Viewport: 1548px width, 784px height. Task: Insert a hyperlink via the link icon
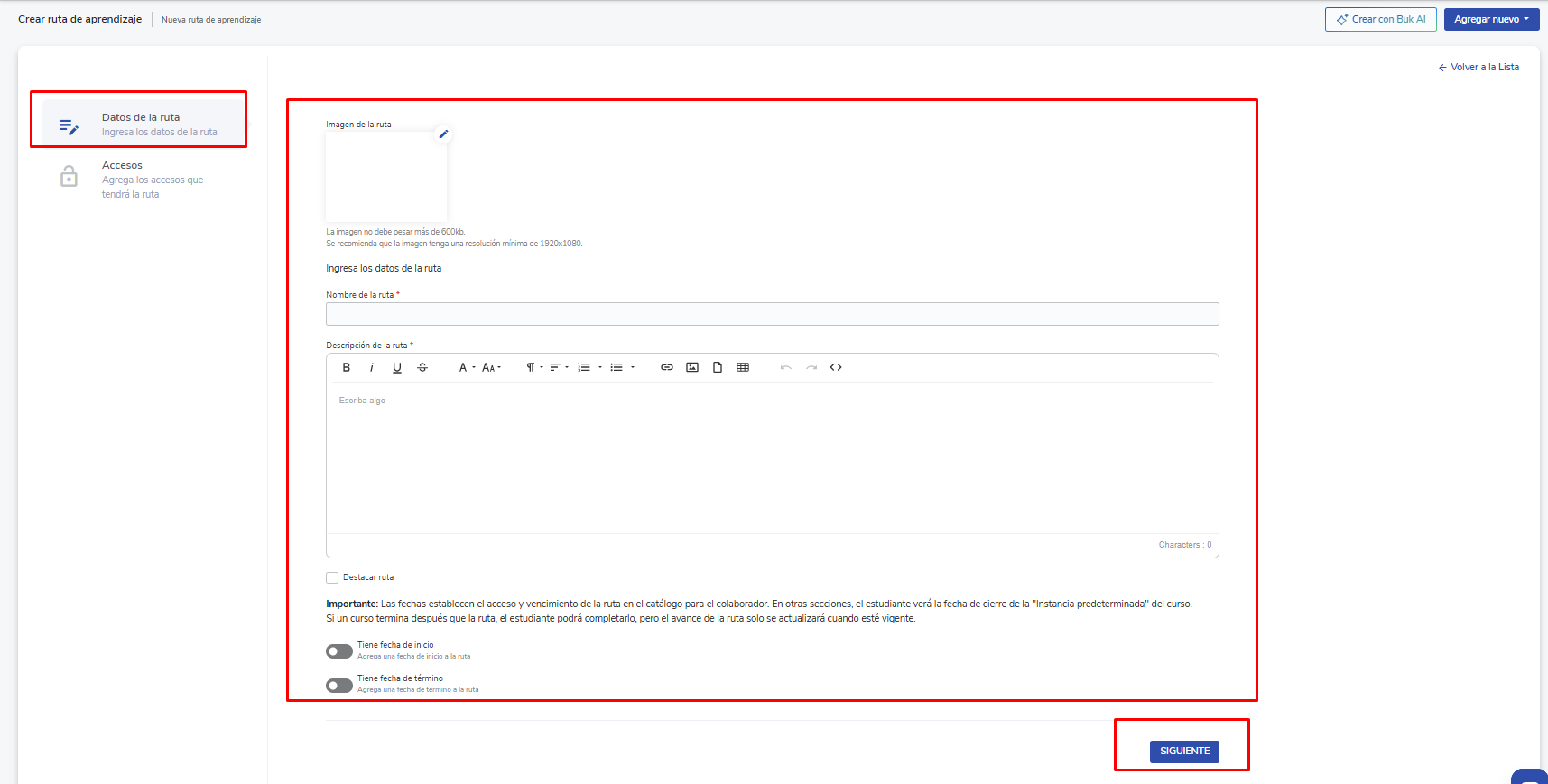click(x=666, y=367)
